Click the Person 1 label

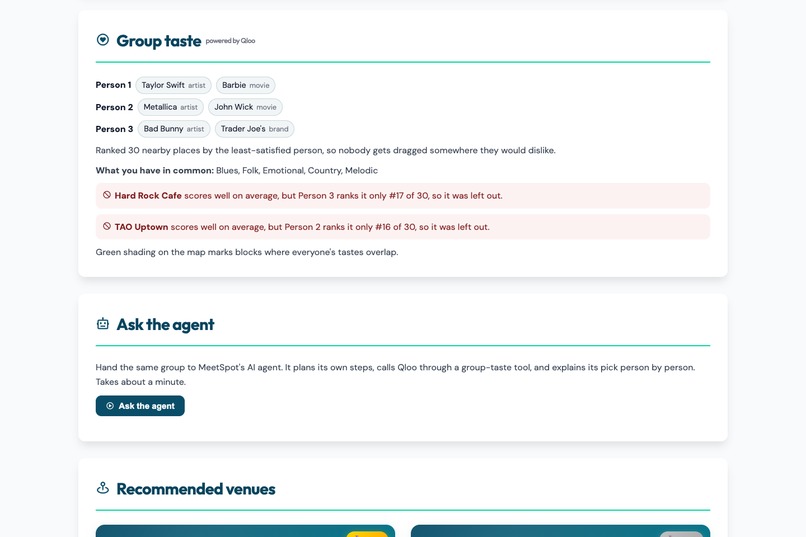coord(113,85)
